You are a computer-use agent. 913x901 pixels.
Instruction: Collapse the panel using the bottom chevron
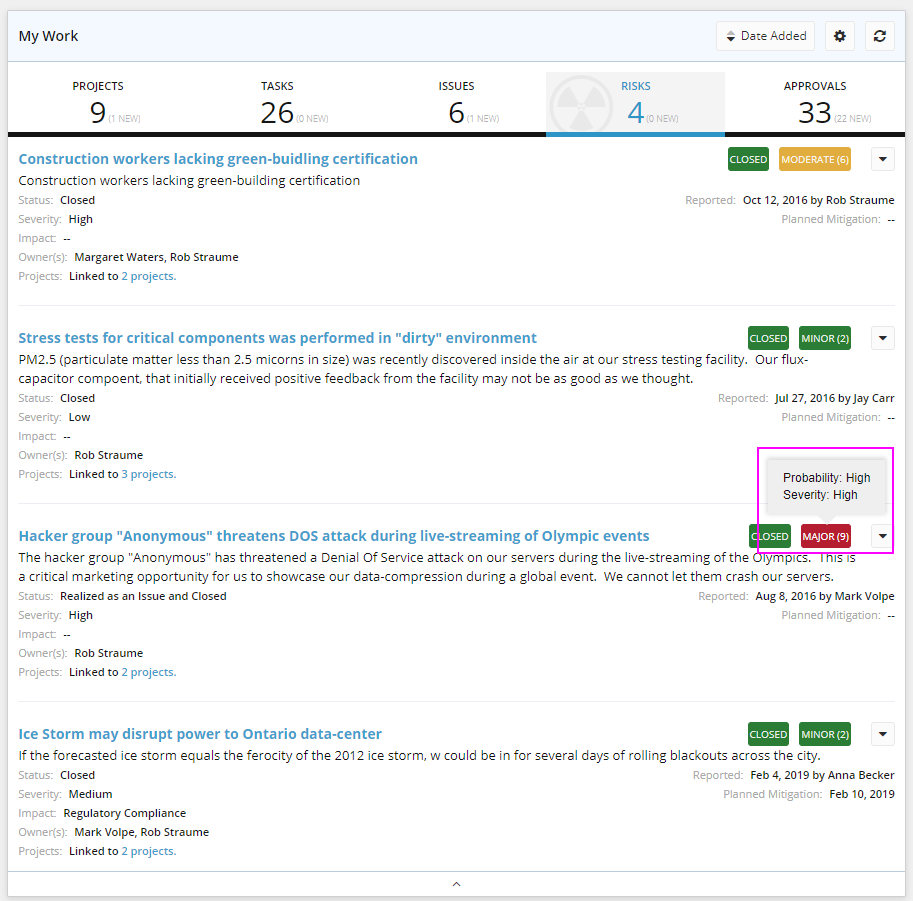click(456, 884)
